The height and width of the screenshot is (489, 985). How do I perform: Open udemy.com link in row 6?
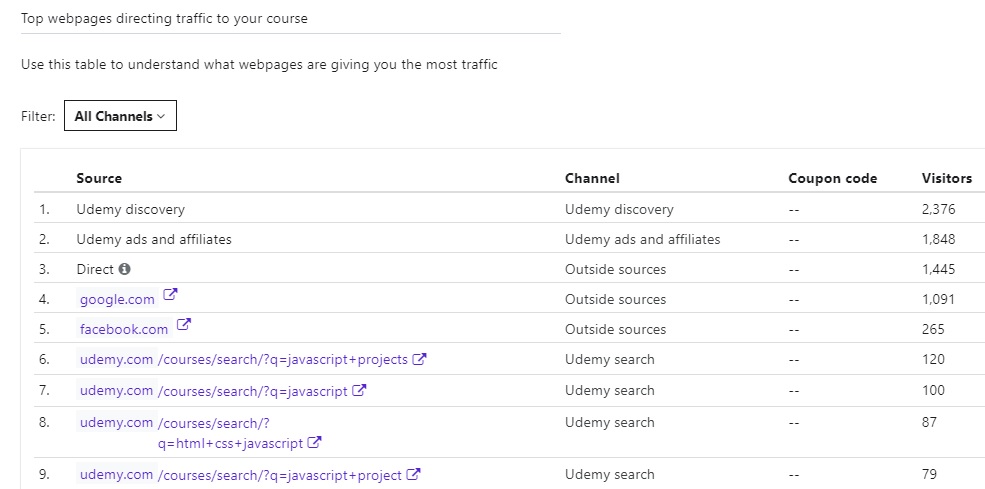tap(116, 360)
